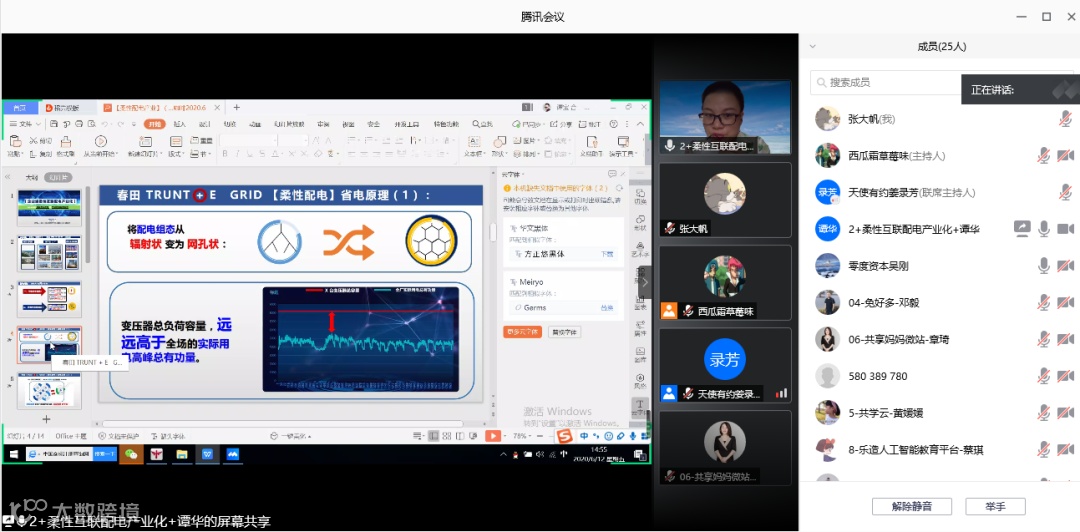Open the 首页 tab in WPS
The image size is (1080, 532).
click(x=21, y=108)
